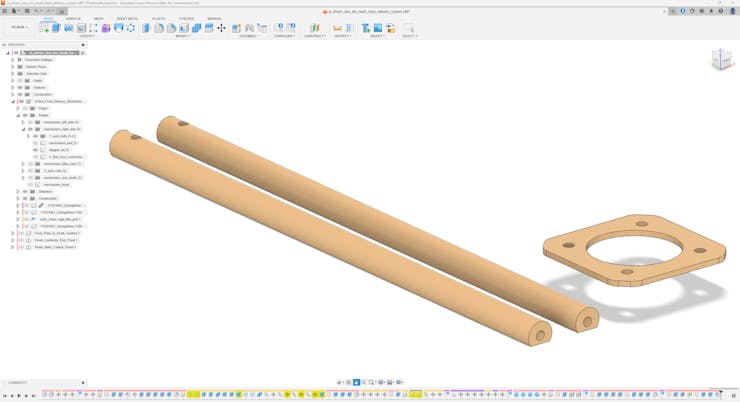This screenshot has width=740, height=402.
Task: Select the Move/Copy four-arrow tool
Action: 221,28
